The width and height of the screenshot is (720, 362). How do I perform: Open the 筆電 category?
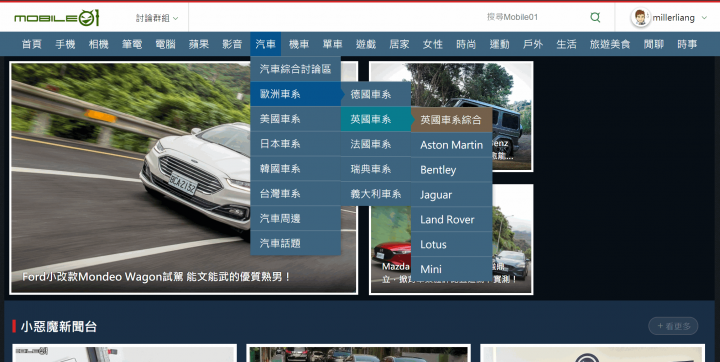[x=132, y=44]
